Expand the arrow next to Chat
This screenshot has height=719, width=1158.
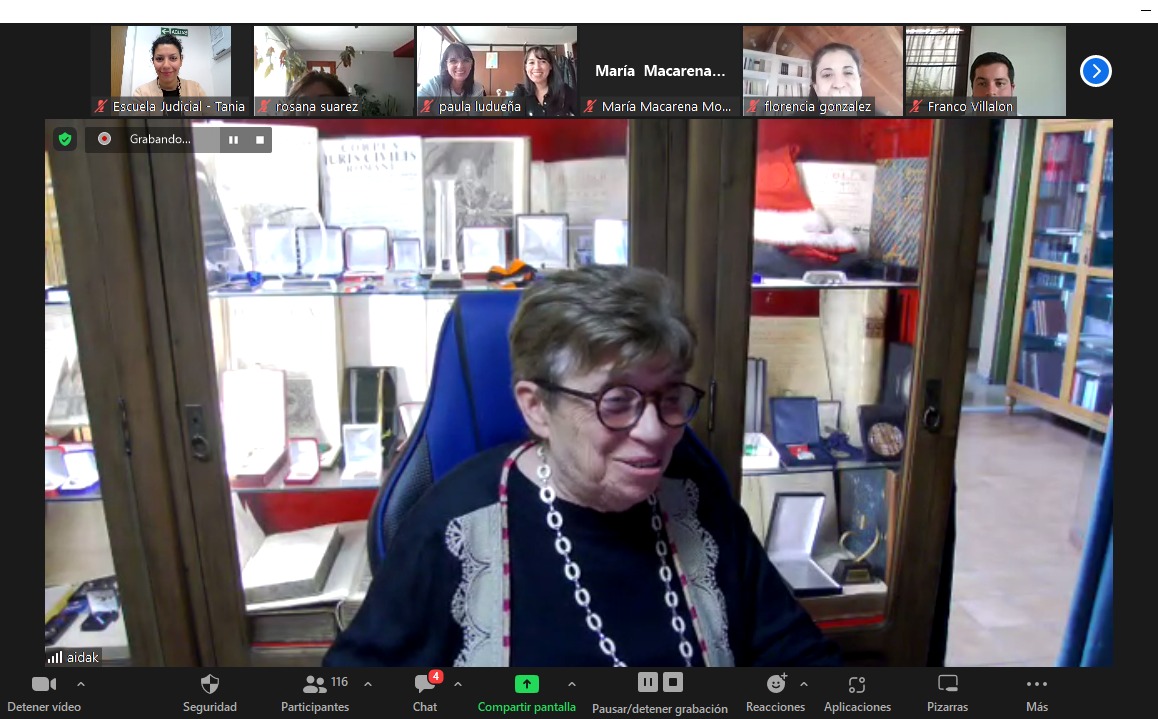458,684
